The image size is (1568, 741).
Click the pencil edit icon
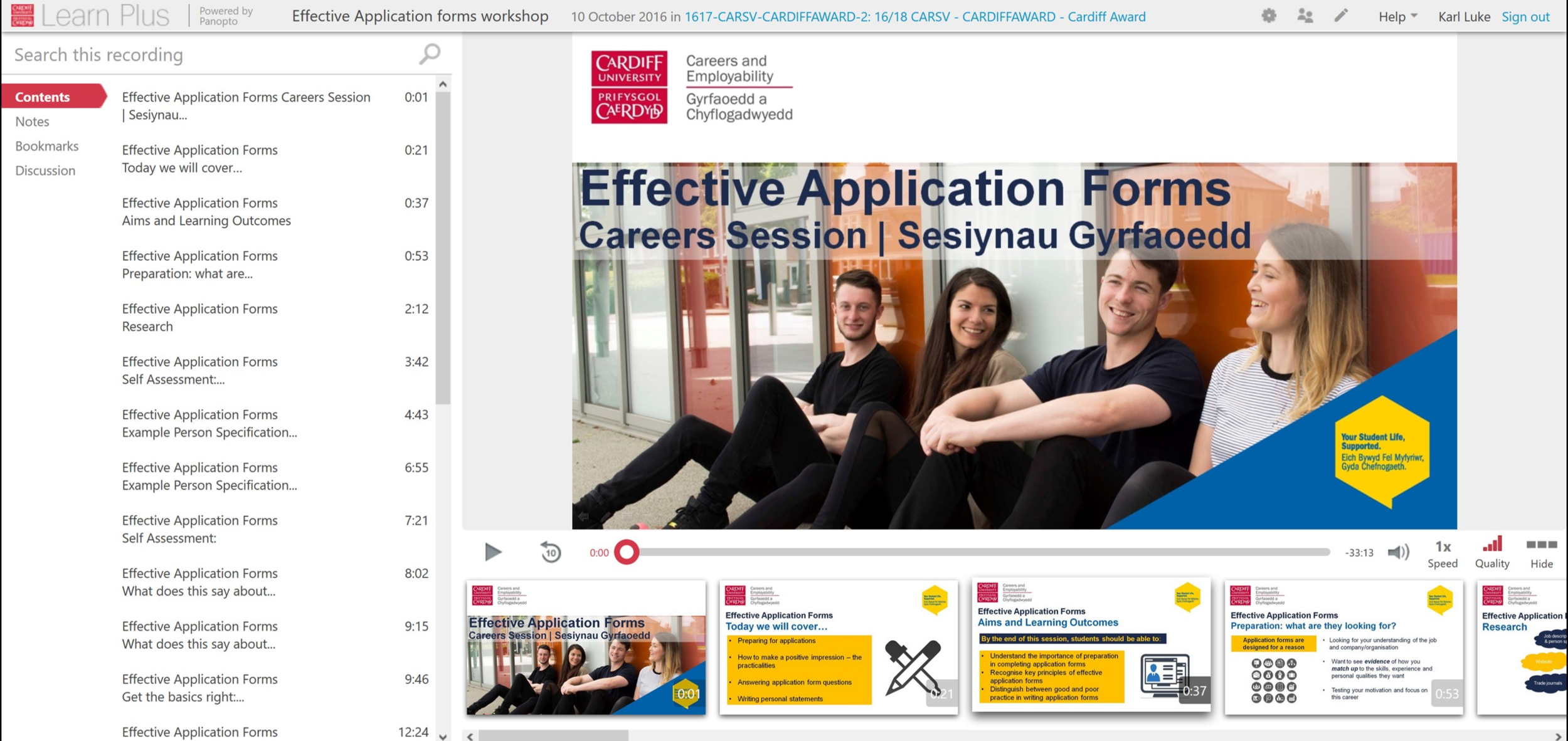coord(1340,16)
